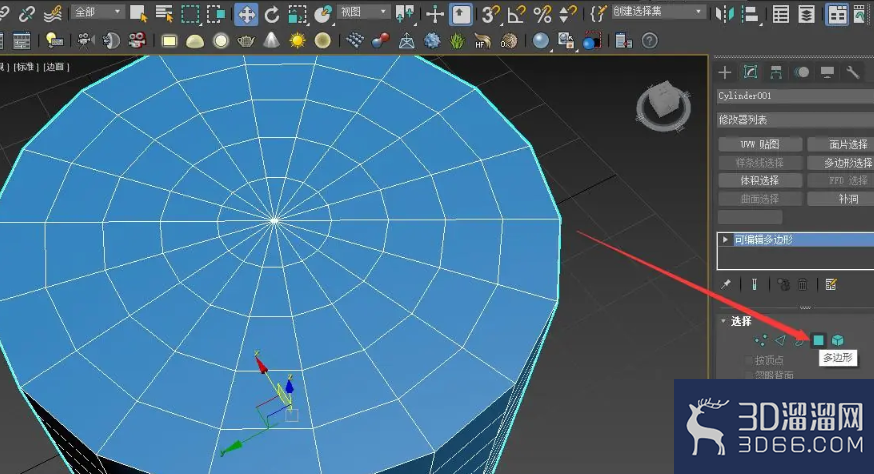Click the Pin Stack pushpin icon

726,284
